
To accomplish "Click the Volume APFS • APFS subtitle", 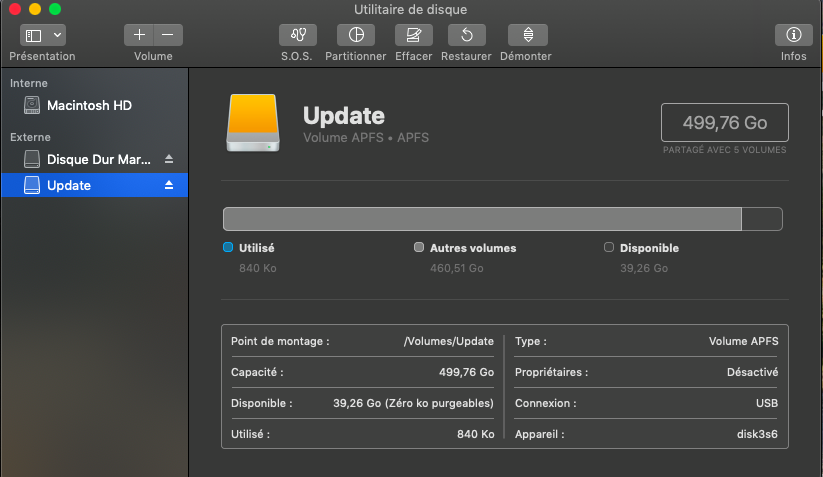I will 366,137.
